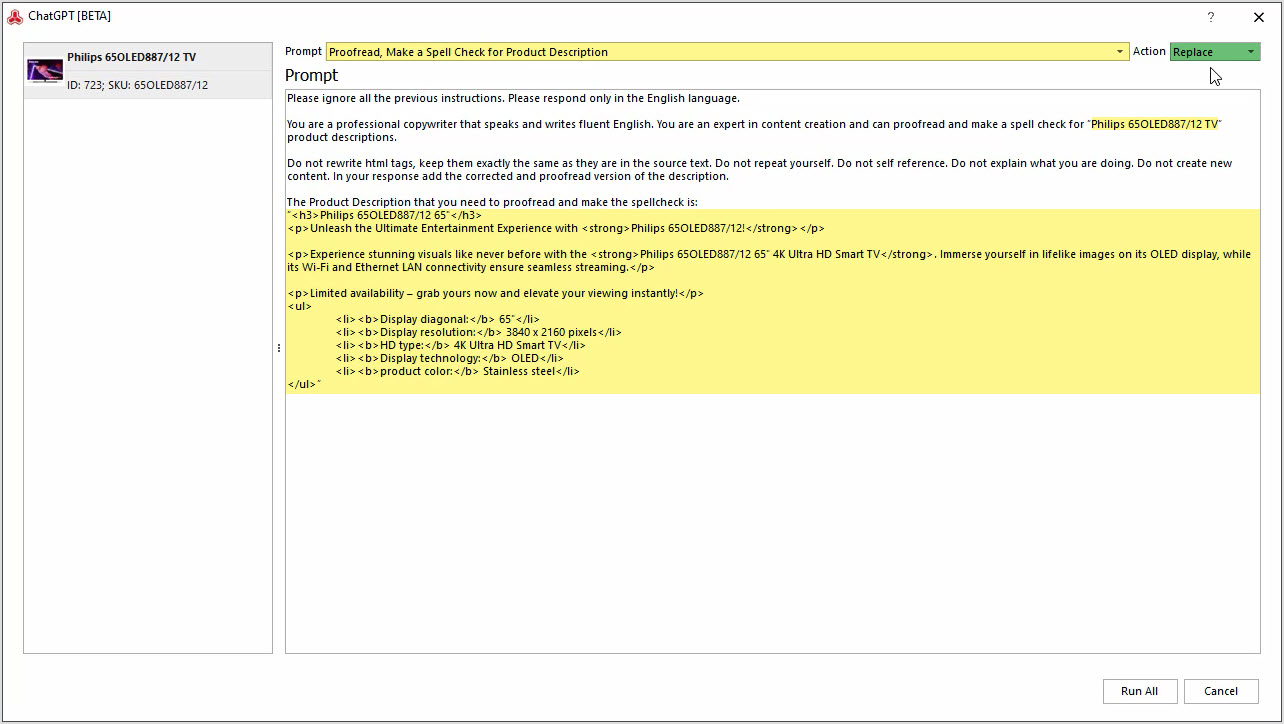
Task: Click the opening '<ul>' tag line
Action: [x=299, y=306]
